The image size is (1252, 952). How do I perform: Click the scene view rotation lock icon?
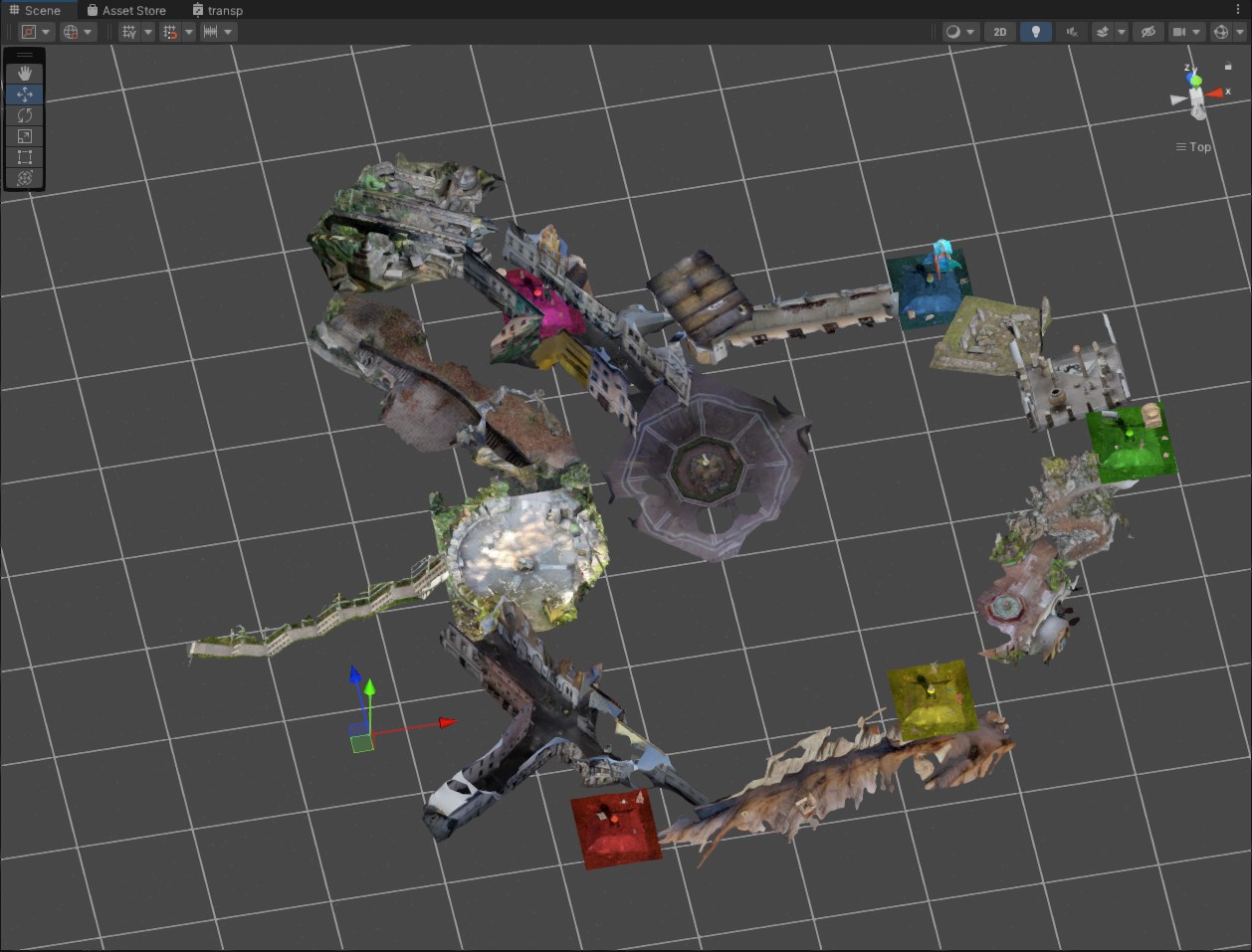pyautogui.click(x=1228, y=67)
